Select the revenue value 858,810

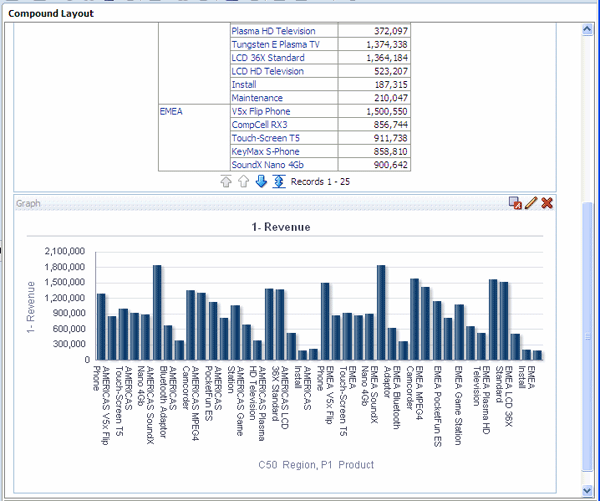(391, 152)
